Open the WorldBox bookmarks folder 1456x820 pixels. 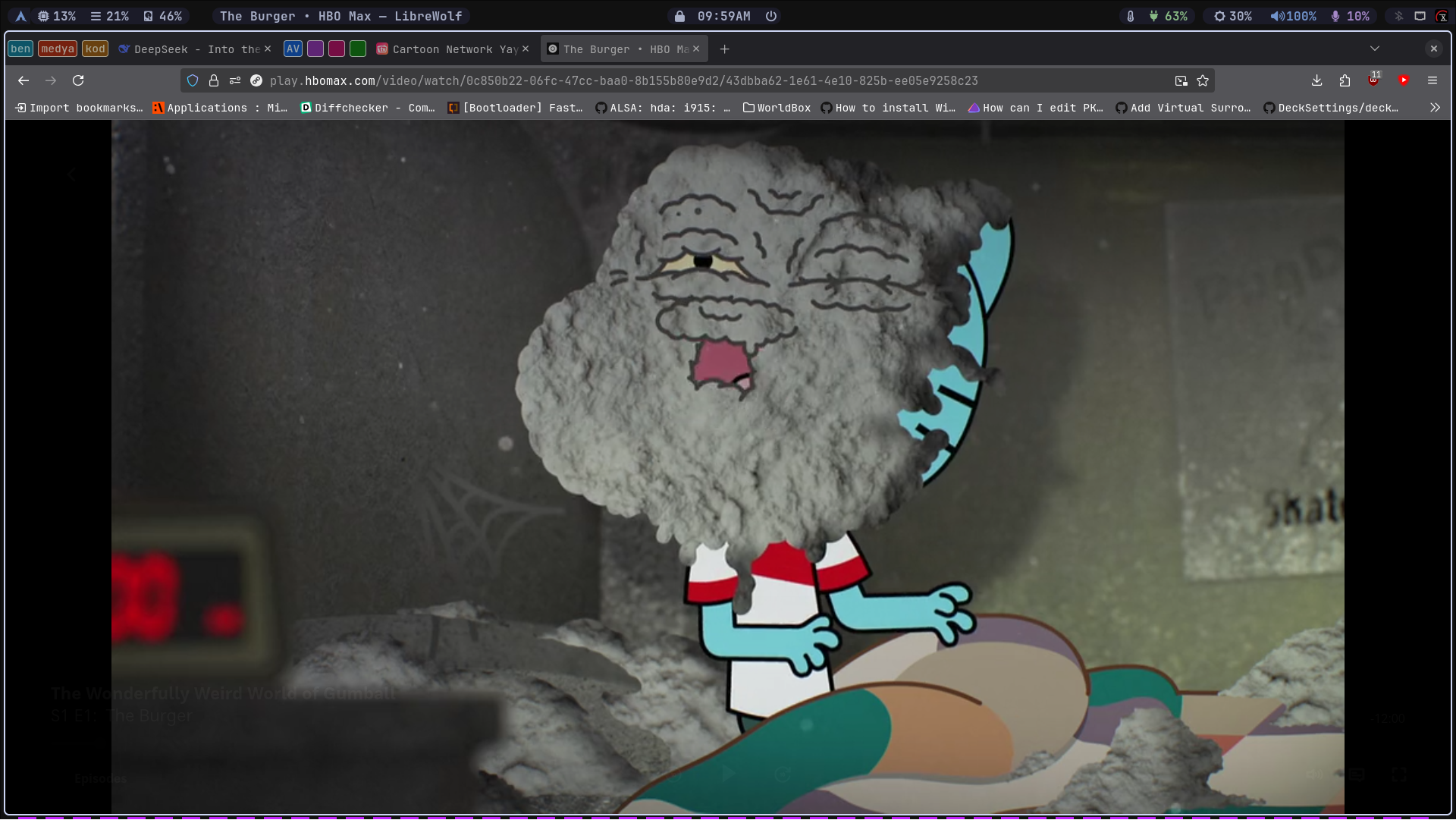pyautogui.click(x=777, y=108)
